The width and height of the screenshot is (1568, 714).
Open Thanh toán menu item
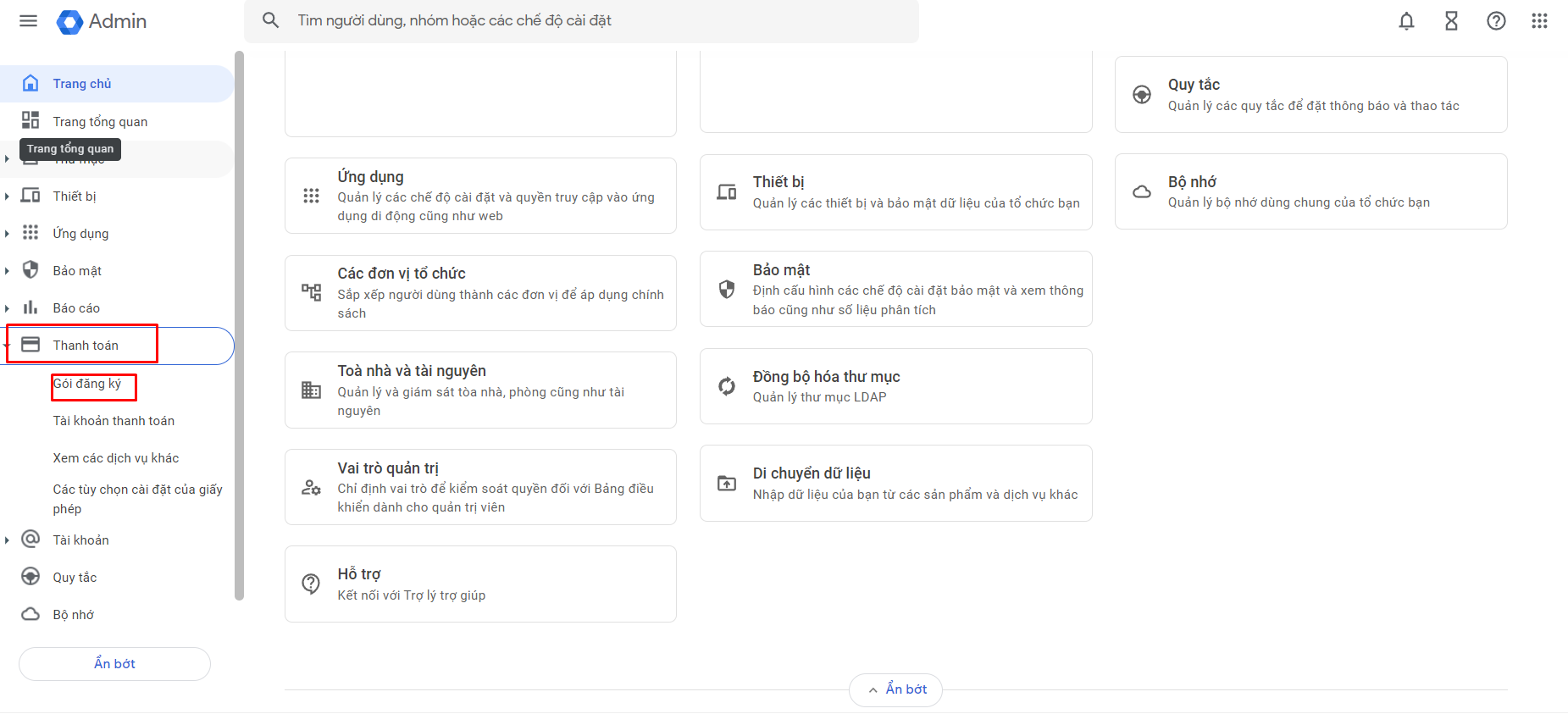tap(117, 346)
